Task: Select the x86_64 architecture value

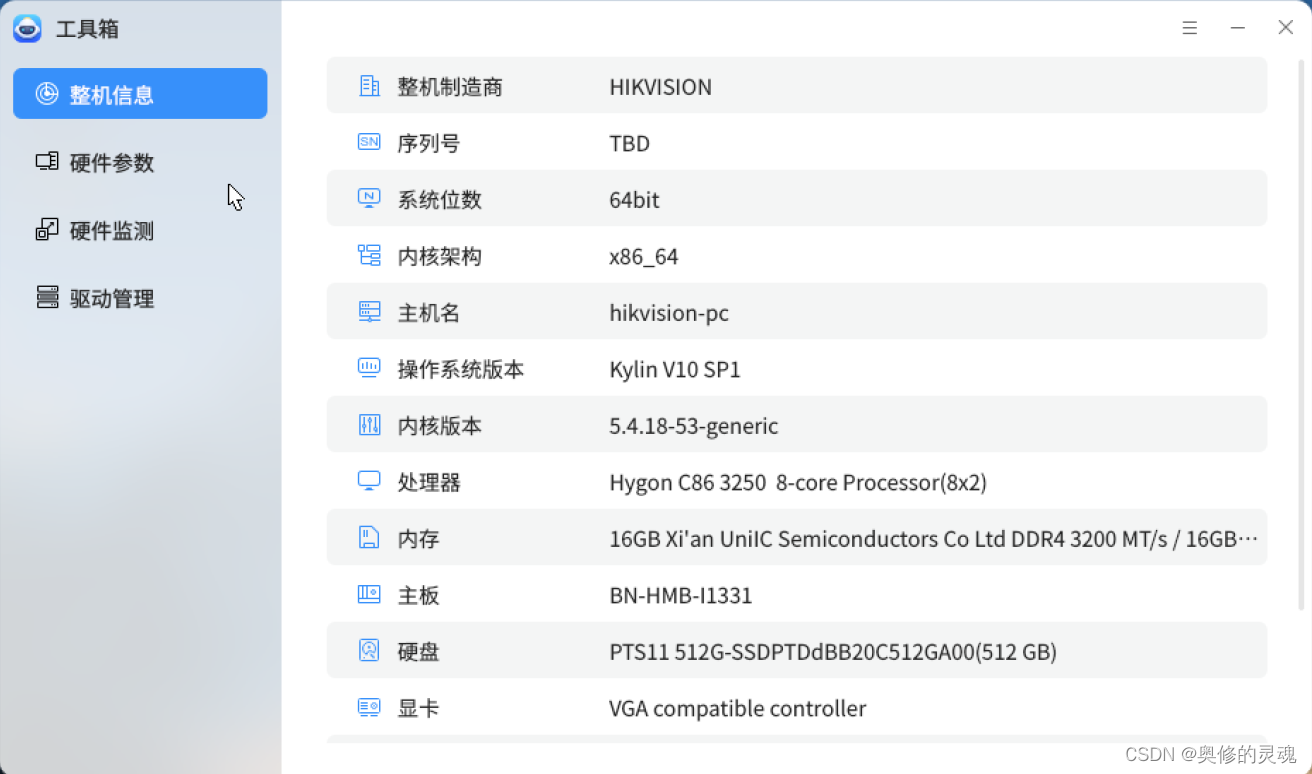Action: coord(643,257)
